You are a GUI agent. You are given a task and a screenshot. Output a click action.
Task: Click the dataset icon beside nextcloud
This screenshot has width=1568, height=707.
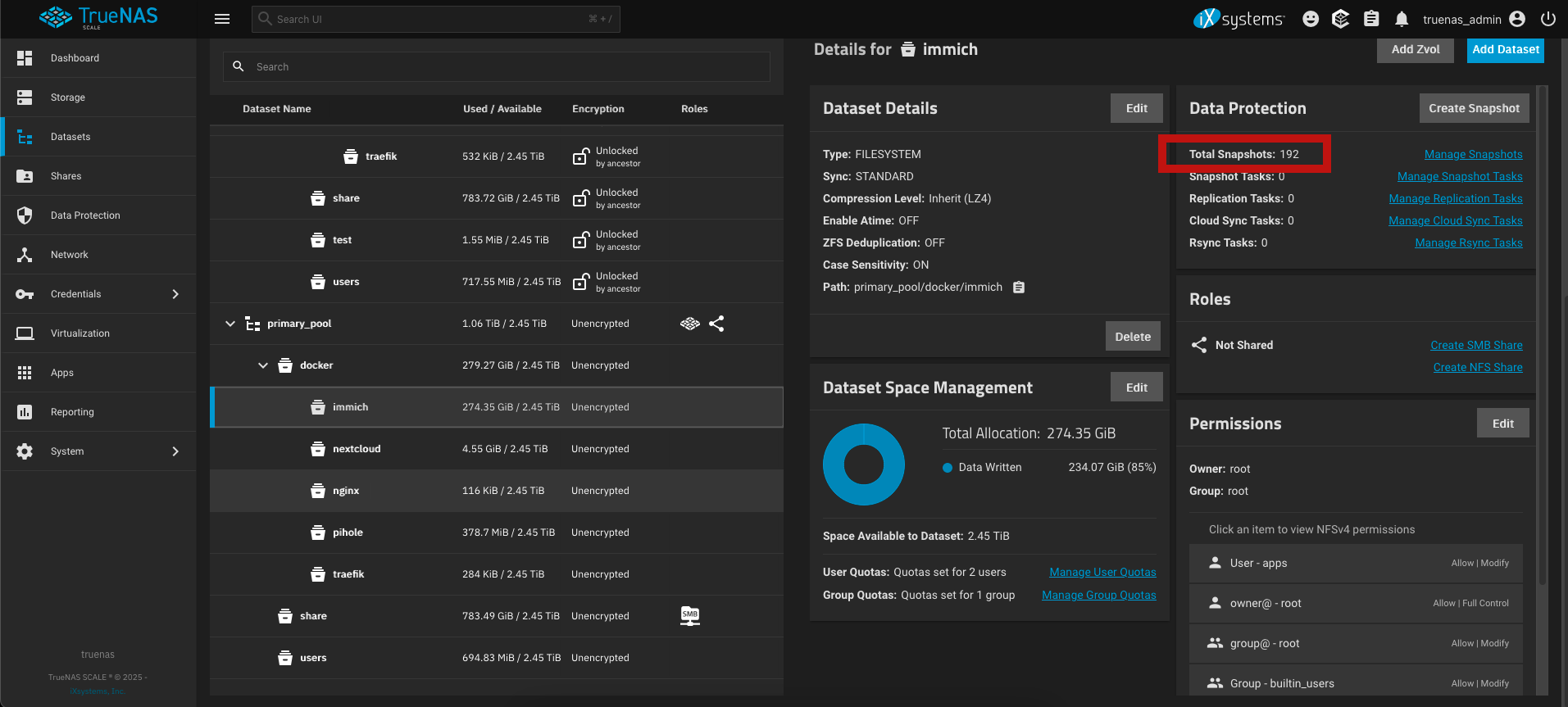[x=318, y=449]
